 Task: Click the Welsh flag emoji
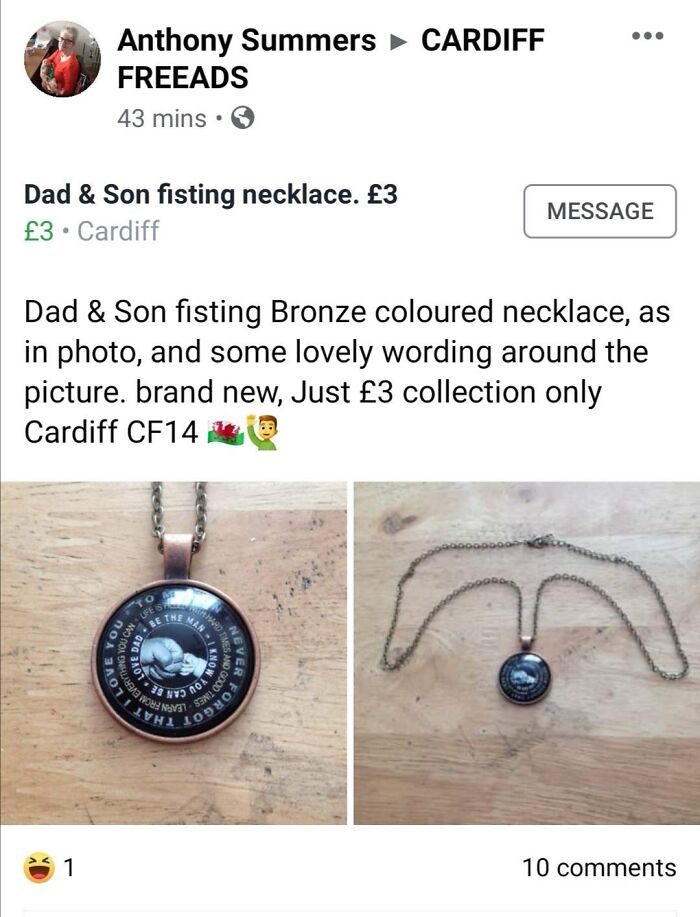pyautogui.click(x=226, y=433)
